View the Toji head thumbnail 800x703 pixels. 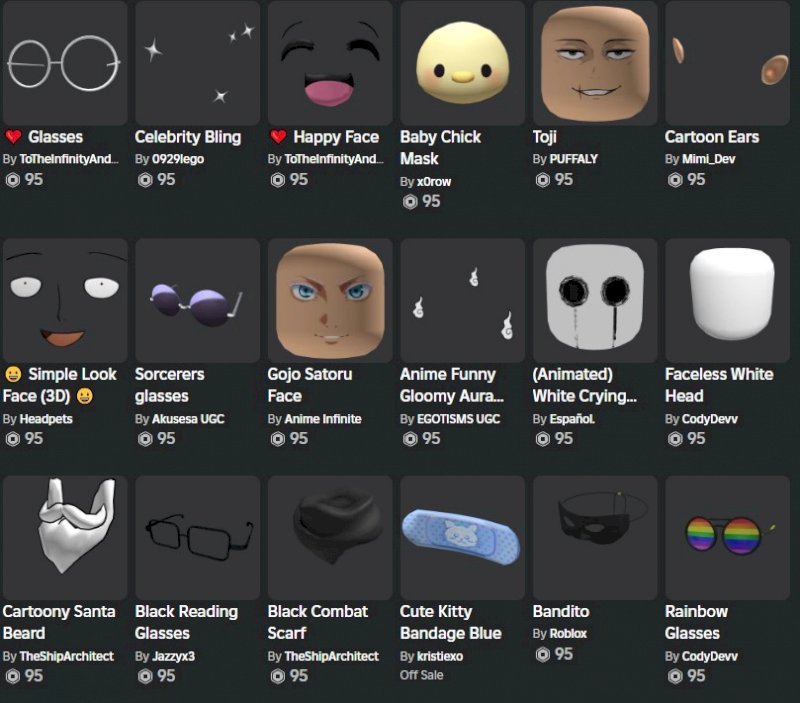(595, 63)
